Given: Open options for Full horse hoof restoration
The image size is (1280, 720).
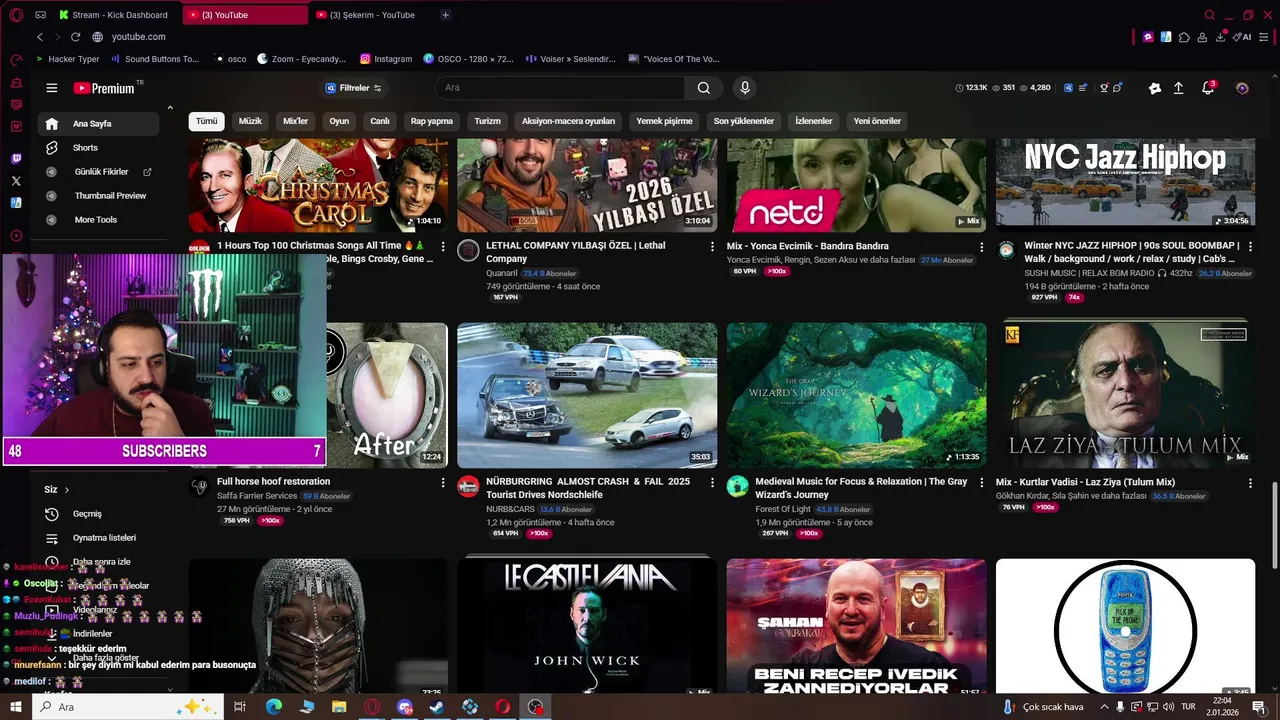Looking at the screenshot, I should click(x=443, y=482).
